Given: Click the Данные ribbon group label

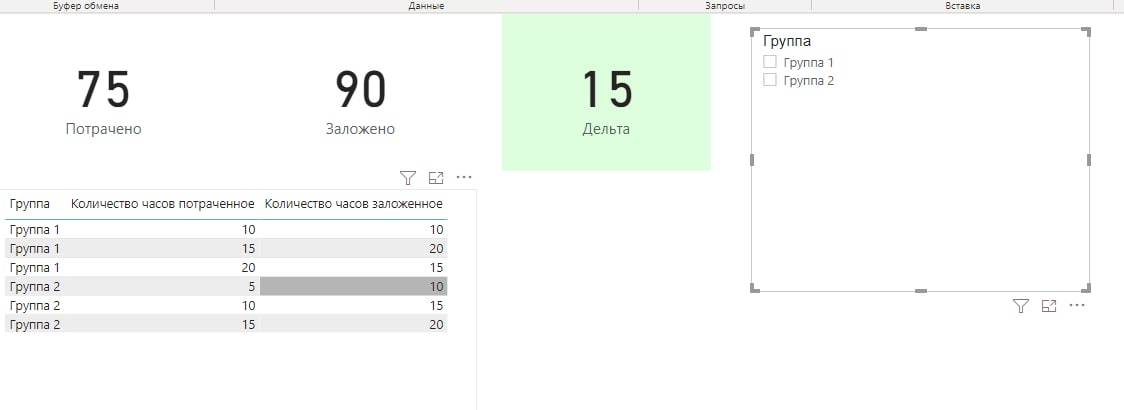Looking at the screenshot, I should click(427, 6).
